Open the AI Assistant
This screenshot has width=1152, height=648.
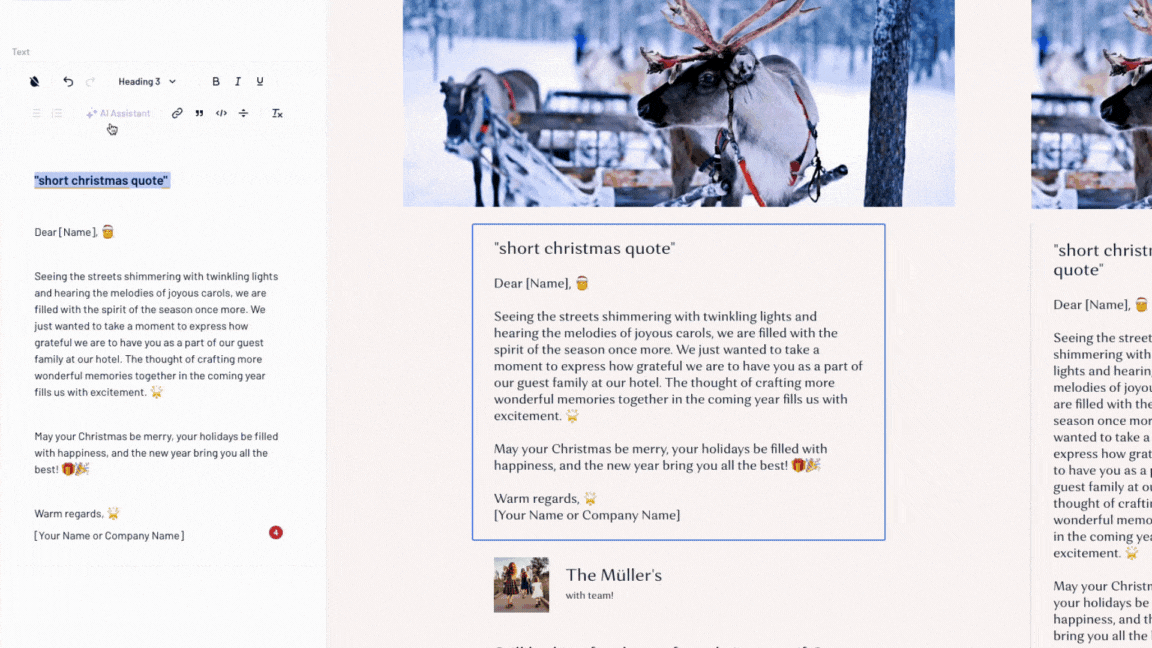click(118, 113)
